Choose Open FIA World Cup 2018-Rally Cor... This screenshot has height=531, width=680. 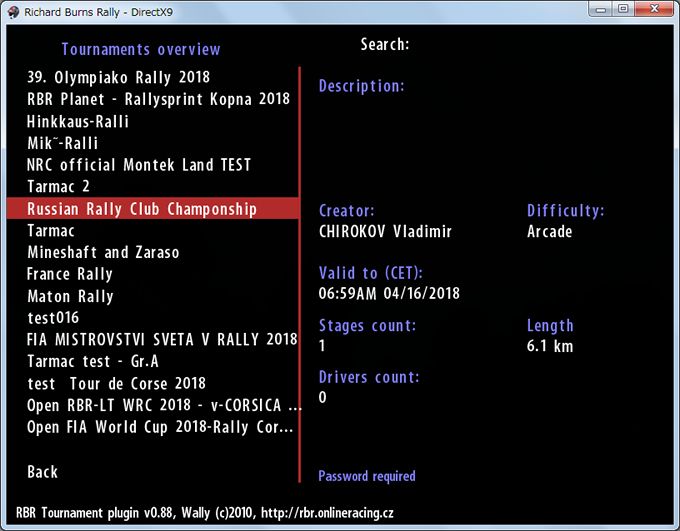[160, 427]
